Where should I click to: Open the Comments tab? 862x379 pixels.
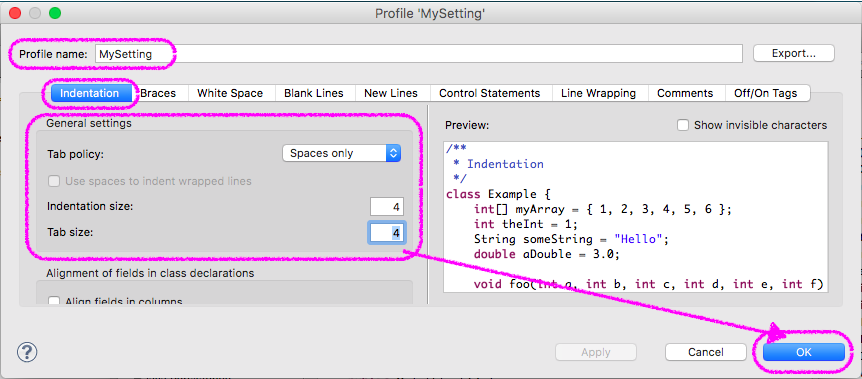685,93
